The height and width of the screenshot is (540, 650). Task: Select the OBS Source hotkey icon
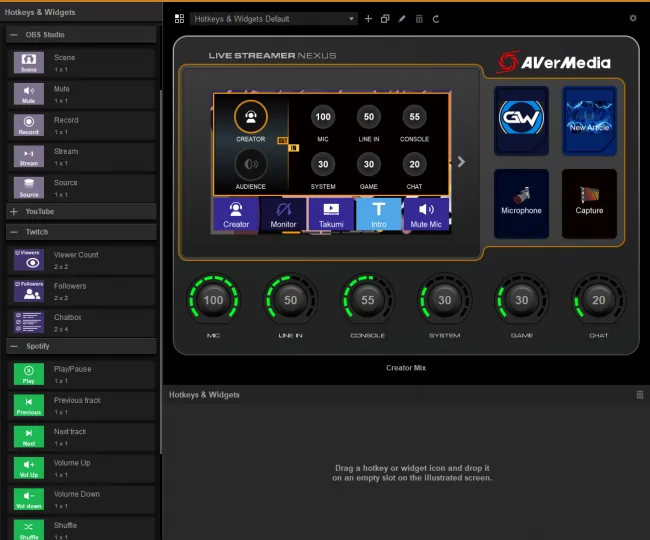(29, 188)
